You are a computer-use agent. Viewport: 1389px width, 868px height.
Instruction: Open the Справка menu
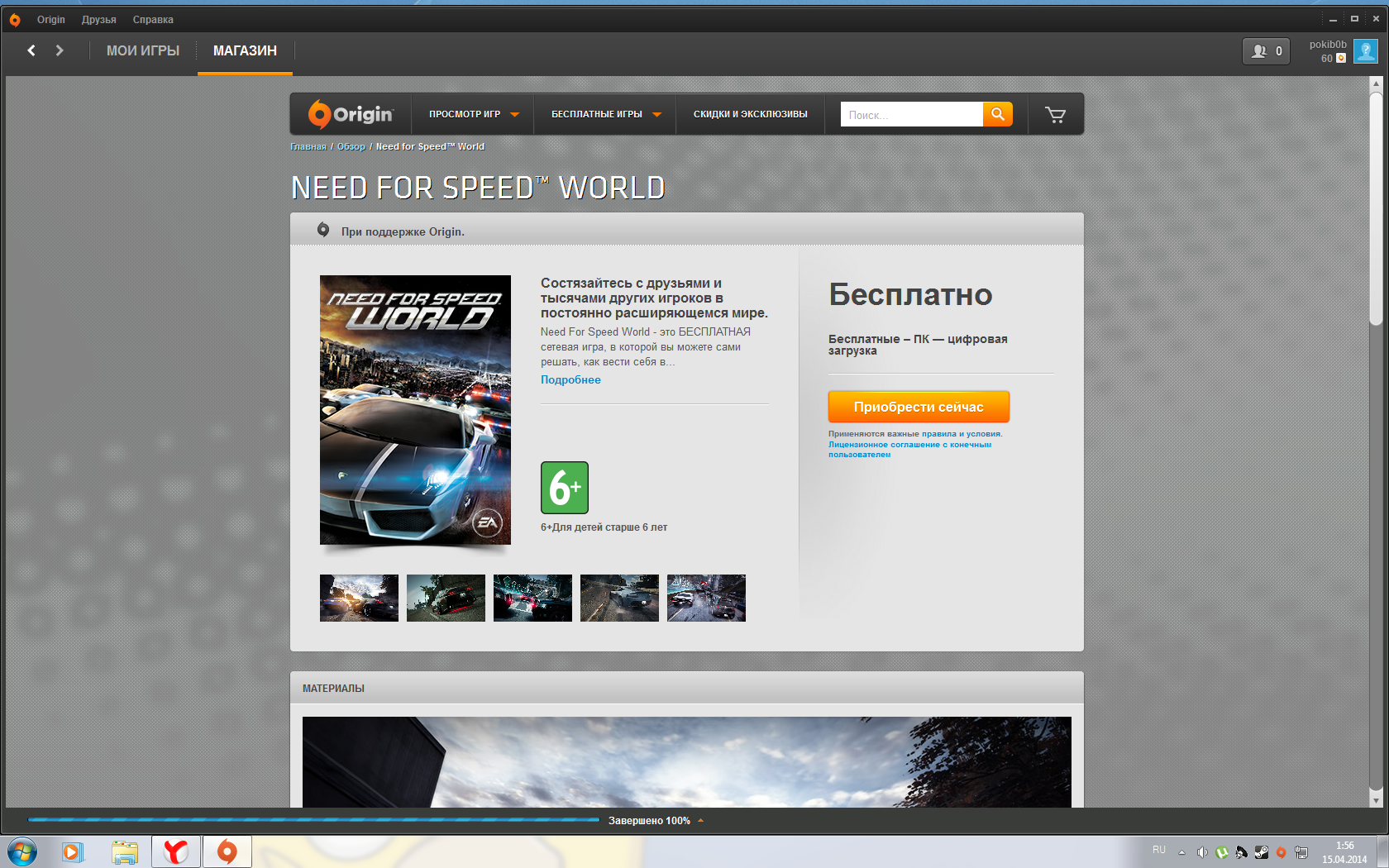[x=153, y=19]
